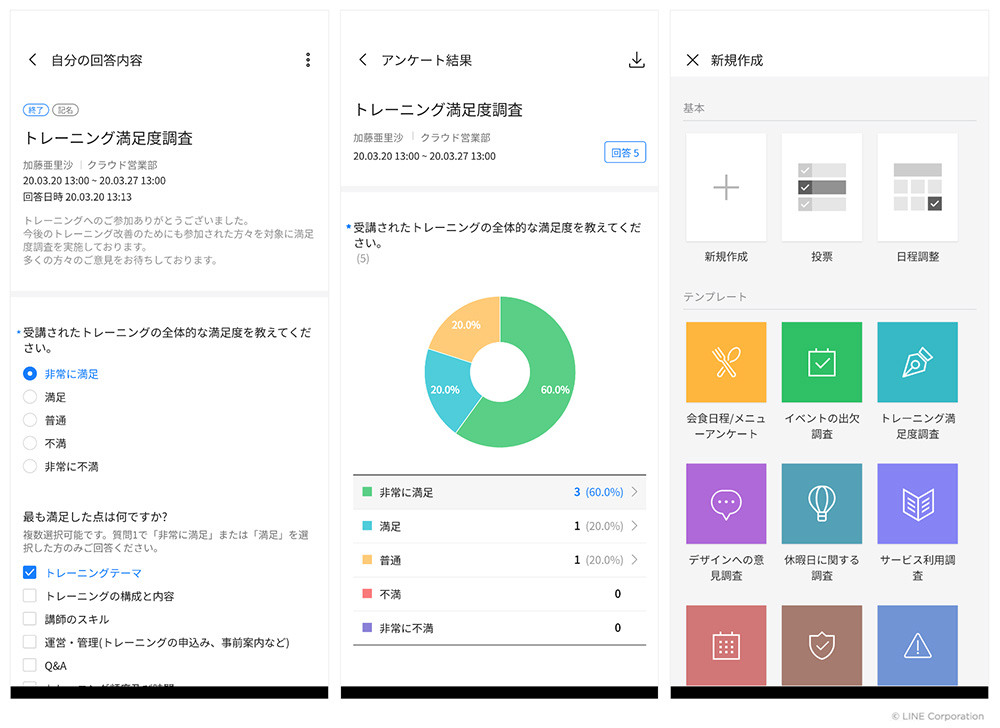Tap the plus icon to create new survey

pyautogui.click(x=726, y=187)
